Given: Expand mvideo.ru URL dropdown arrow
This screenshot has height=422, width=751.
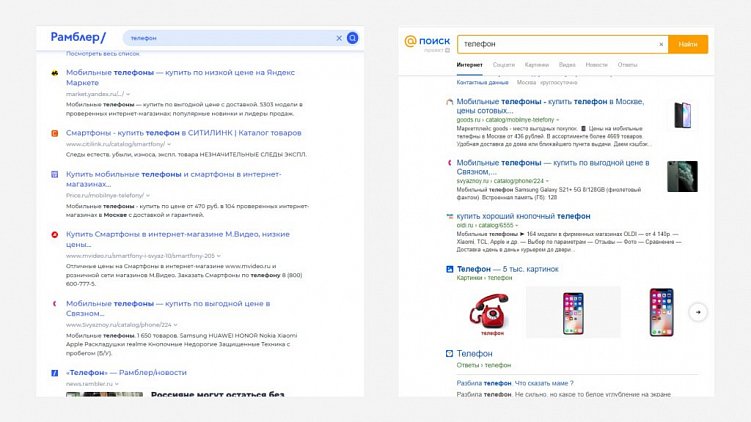Looking at the screenshot, I should 219,256.
